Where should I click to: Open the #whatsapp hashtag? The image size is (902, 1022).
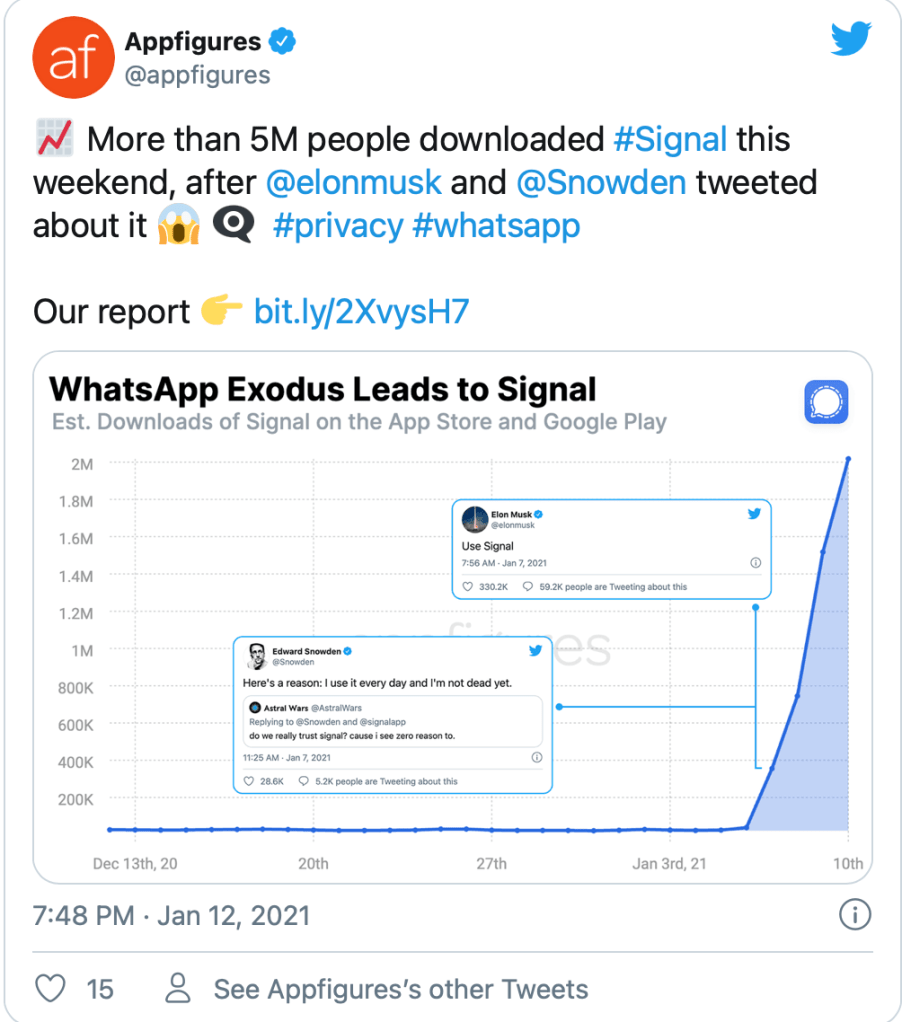click(495, 226)
